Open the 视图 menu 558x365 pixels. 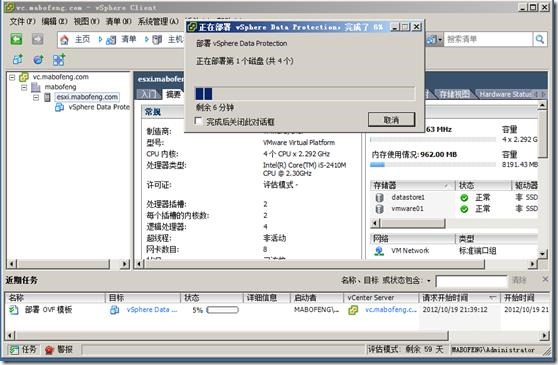(86, 21)
